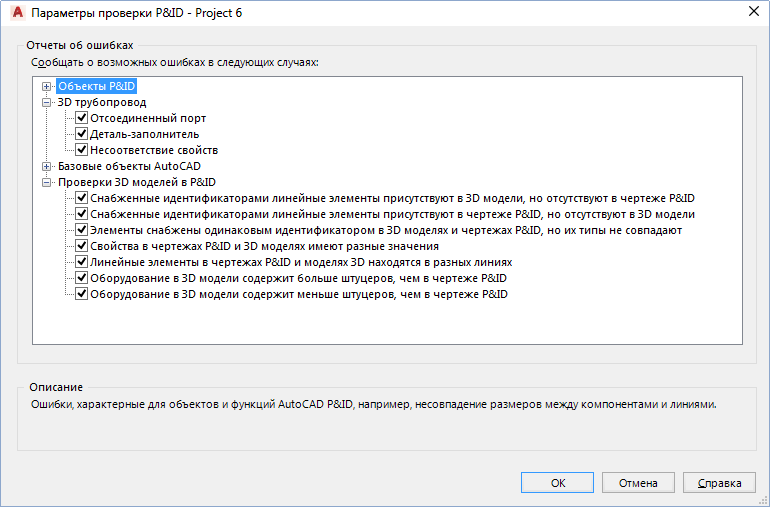Toggle the Деталь-заполнитель checkbox
The height and width of the screenshot is (507, 770).
pos(82,134)
